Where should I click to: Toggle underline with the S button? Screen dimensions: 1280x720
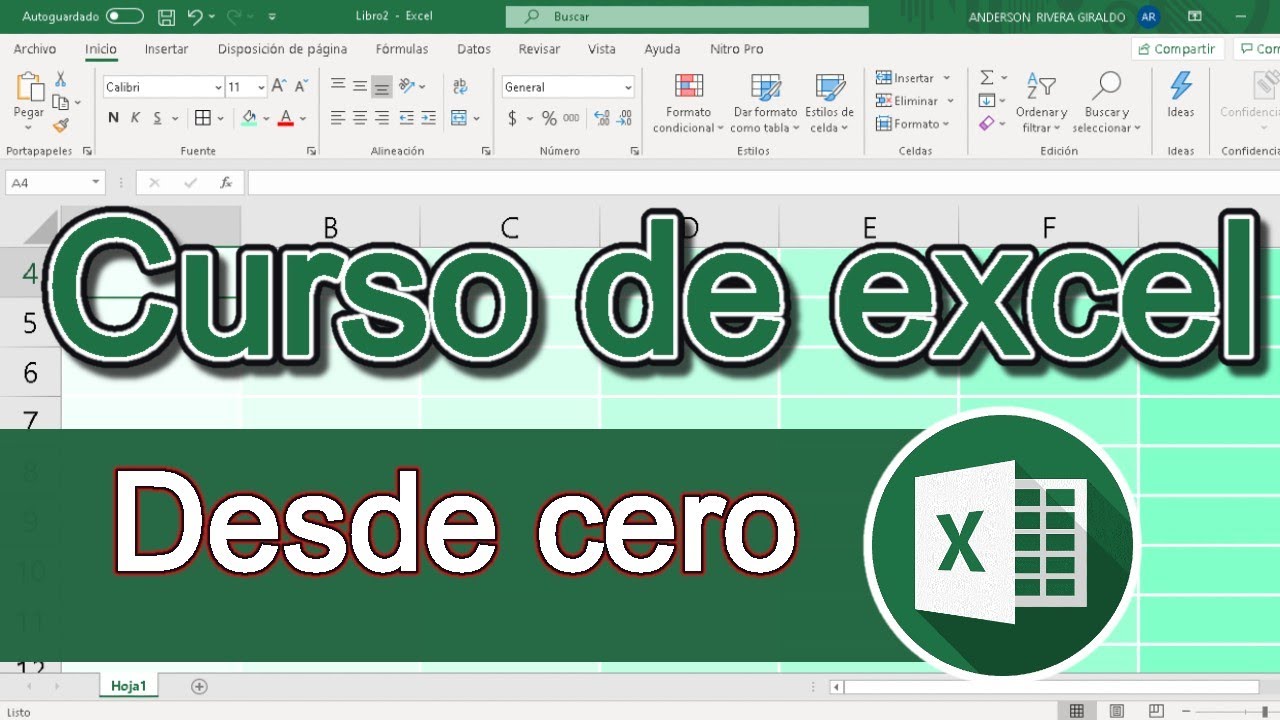click(x=158, y=118)
